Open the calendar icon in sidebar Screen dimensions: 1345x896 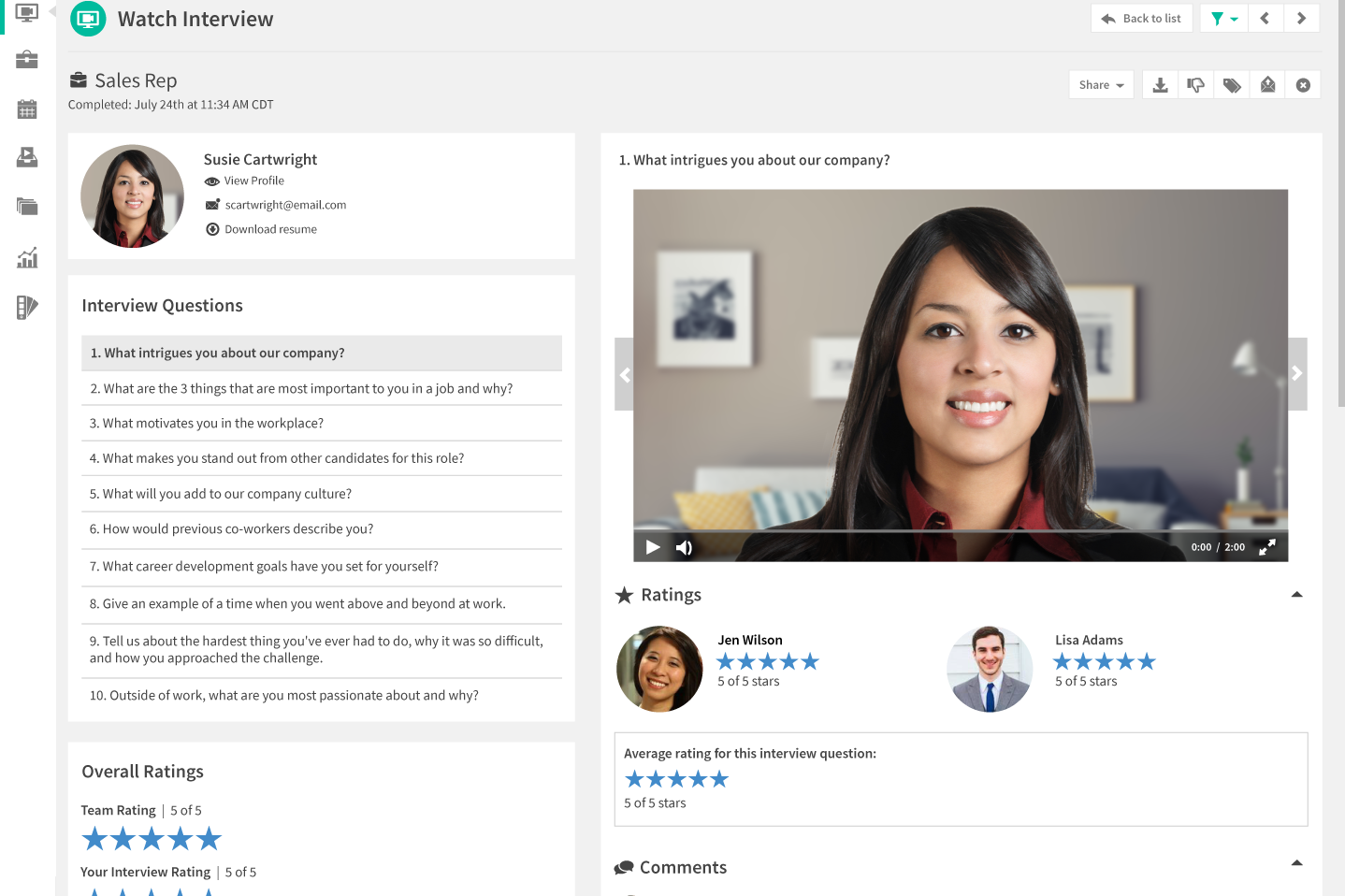click(x=27, y=109)
